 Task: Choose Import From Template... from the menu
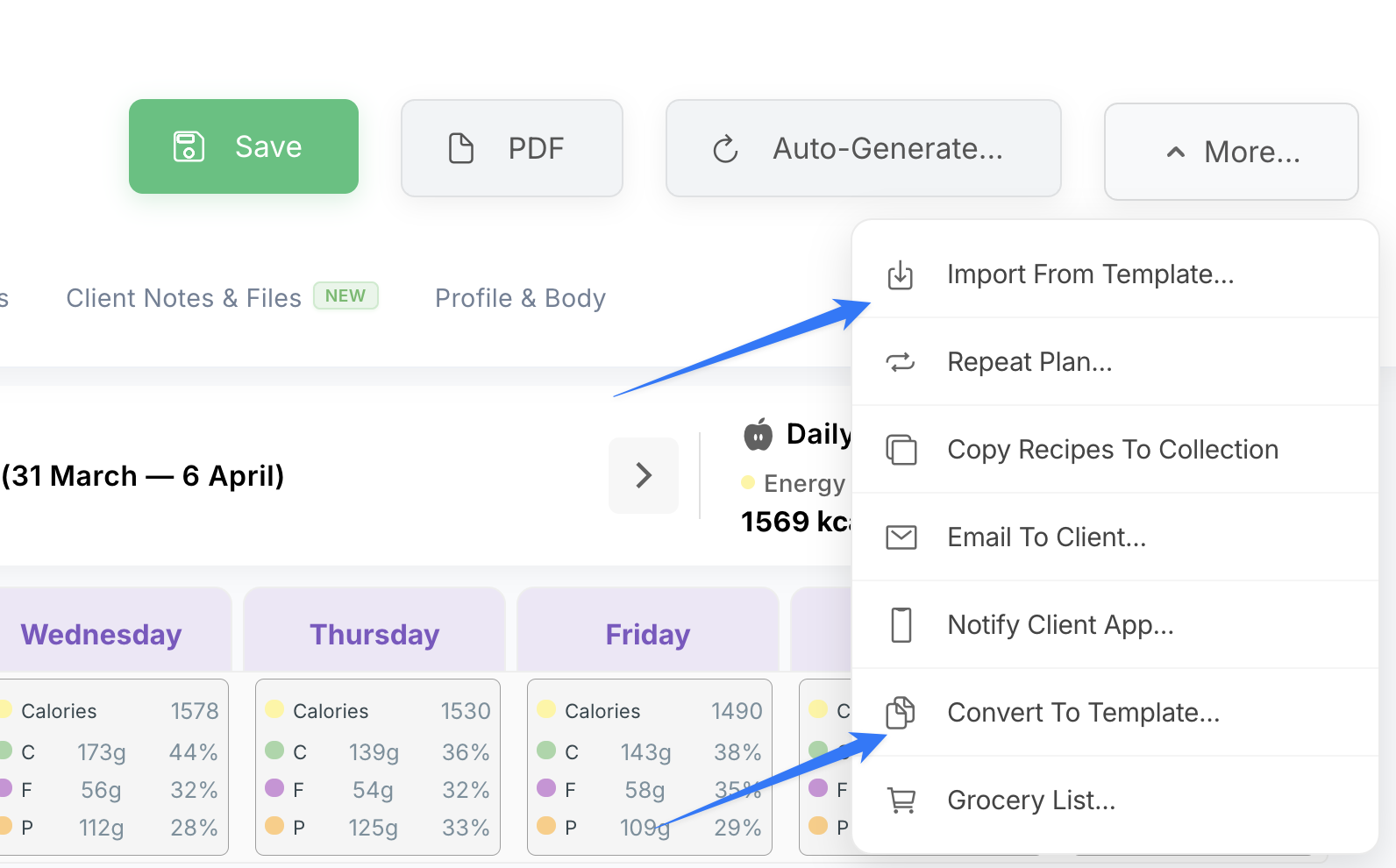pyautogui.click(x=1115, y=274)
